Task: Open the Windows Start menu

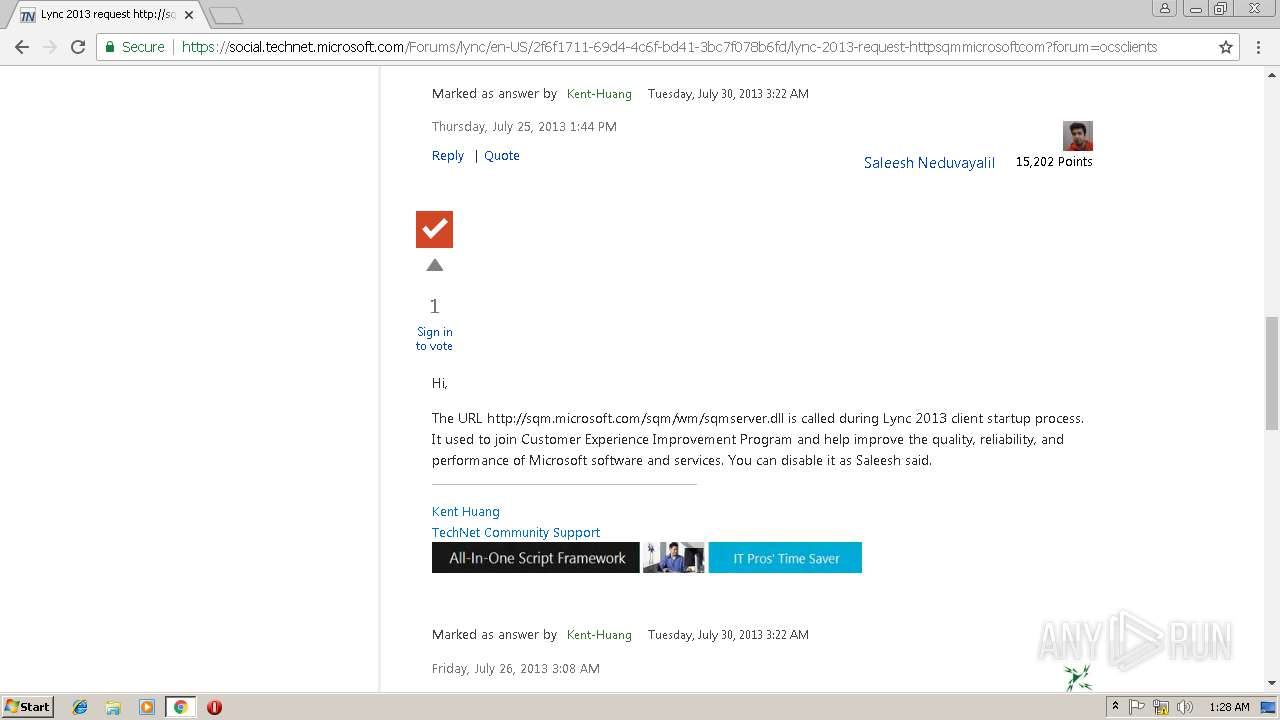Action: (x=27, y=706)
